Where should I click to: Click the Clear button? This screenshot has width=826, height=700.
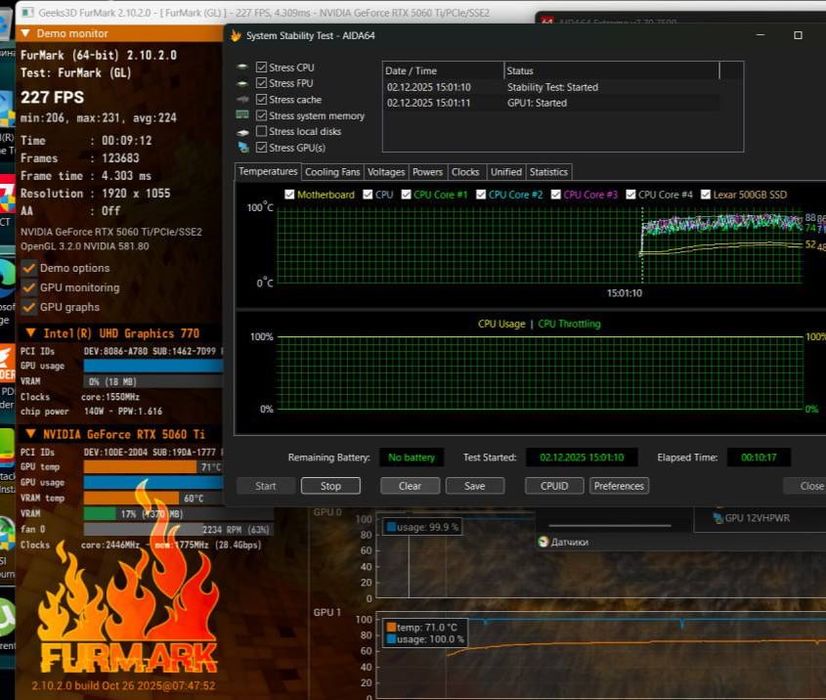(x=410, y=486)
